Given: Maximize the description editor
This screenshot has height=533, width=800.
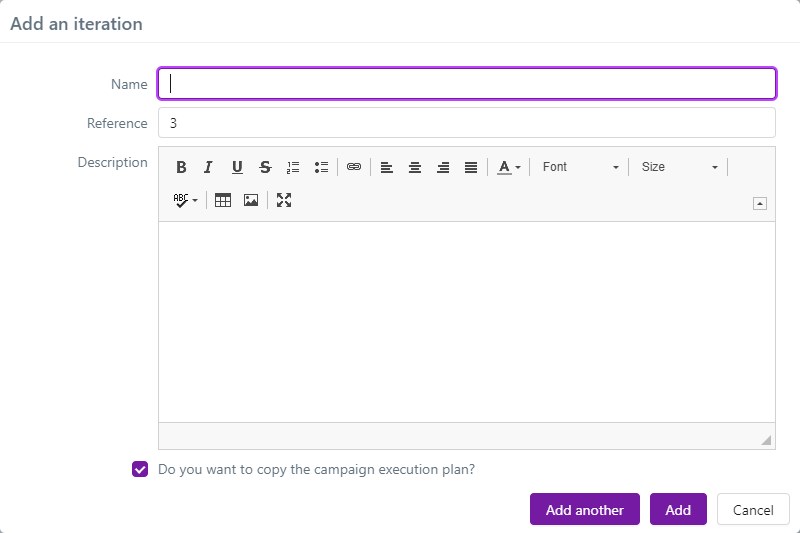Looking at the screenshot, I should [284, 200].
